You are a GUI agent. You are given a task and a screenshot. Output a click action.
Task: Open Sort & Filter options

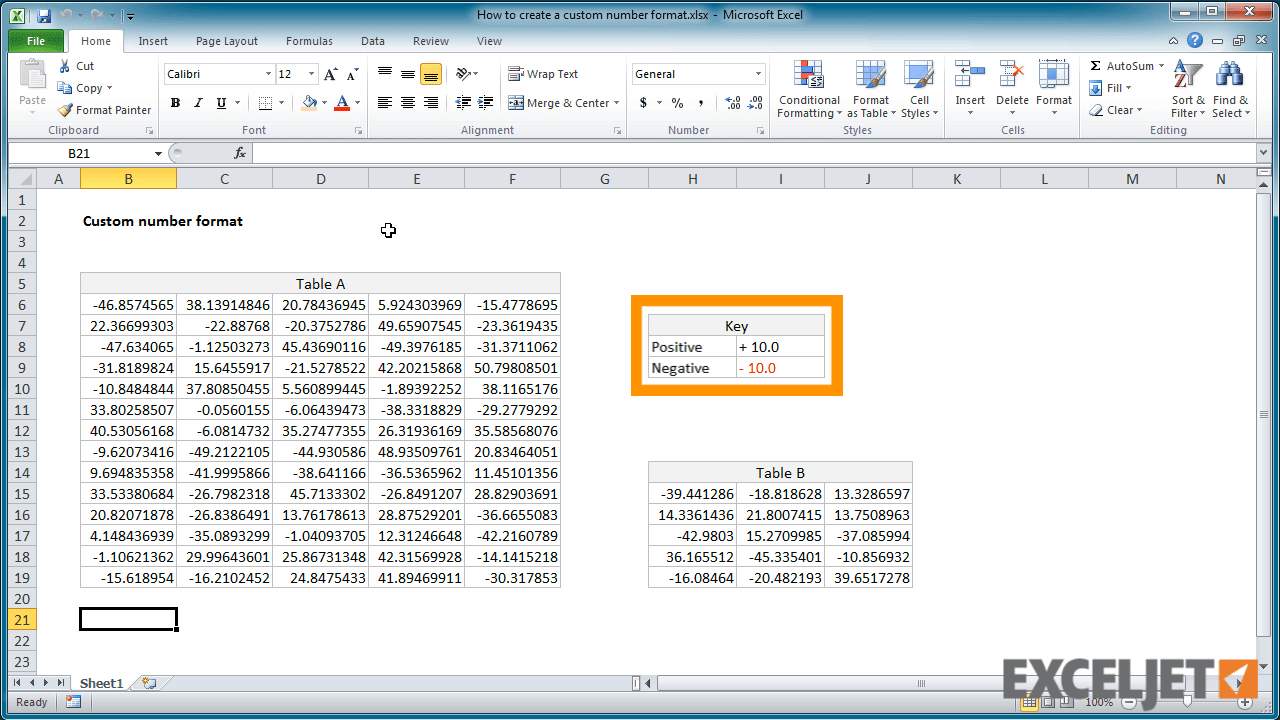click(x=1187, y=89)
